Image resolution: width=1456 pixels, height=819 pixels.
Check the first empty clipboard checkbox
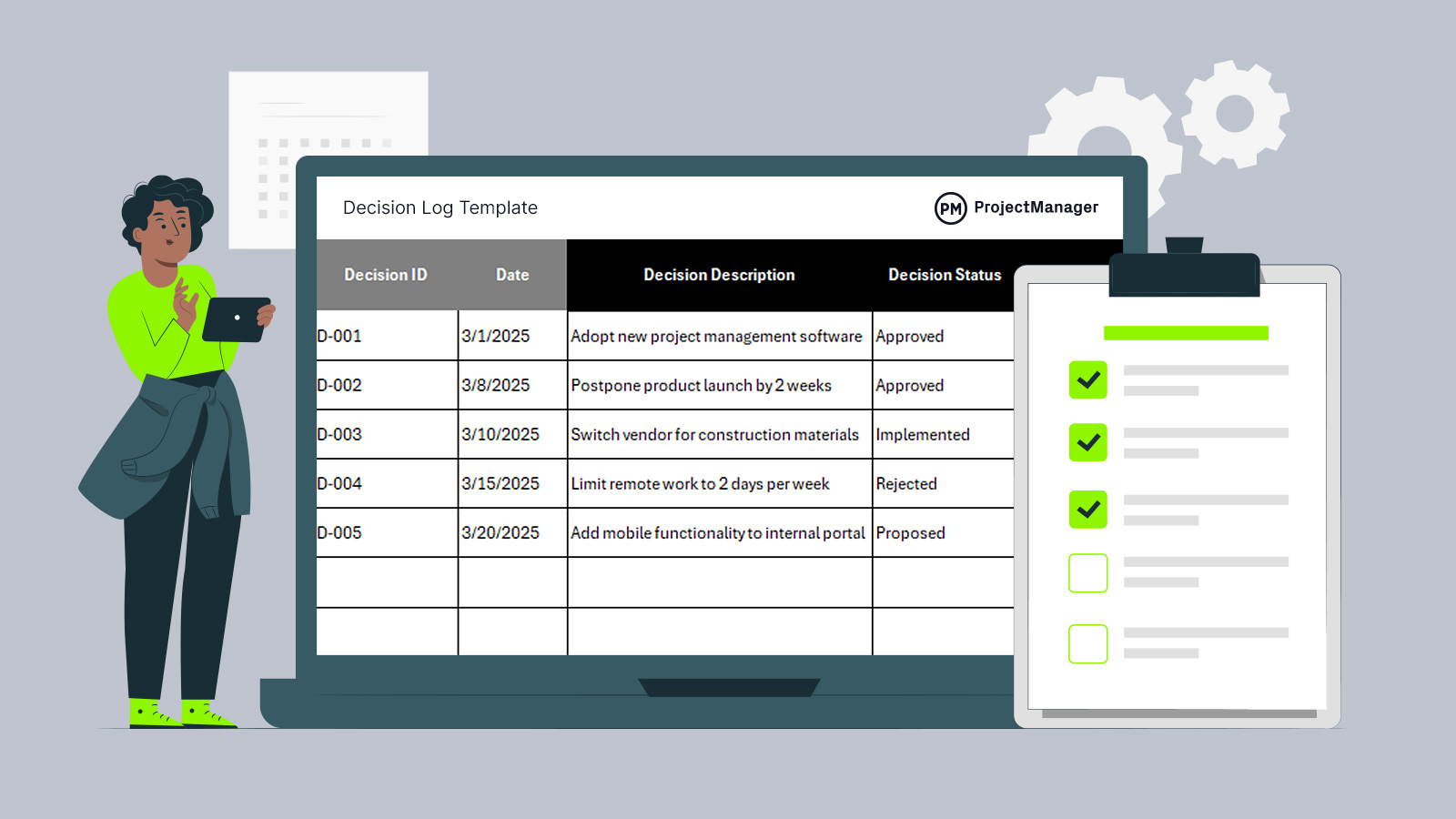pyautogui.click(x=1087, y=573)
